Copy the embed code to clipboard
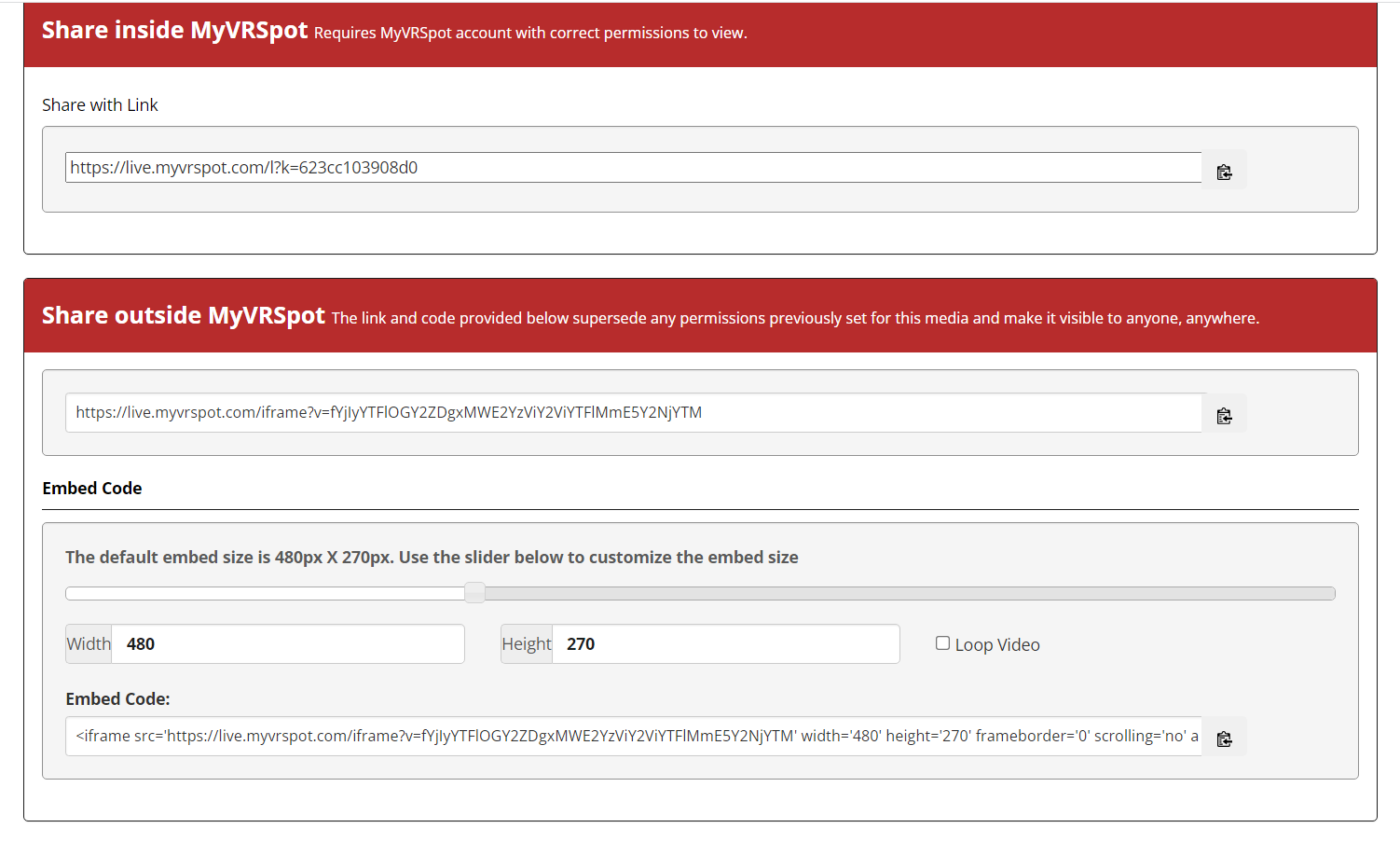 click(x=1224, y=737)
